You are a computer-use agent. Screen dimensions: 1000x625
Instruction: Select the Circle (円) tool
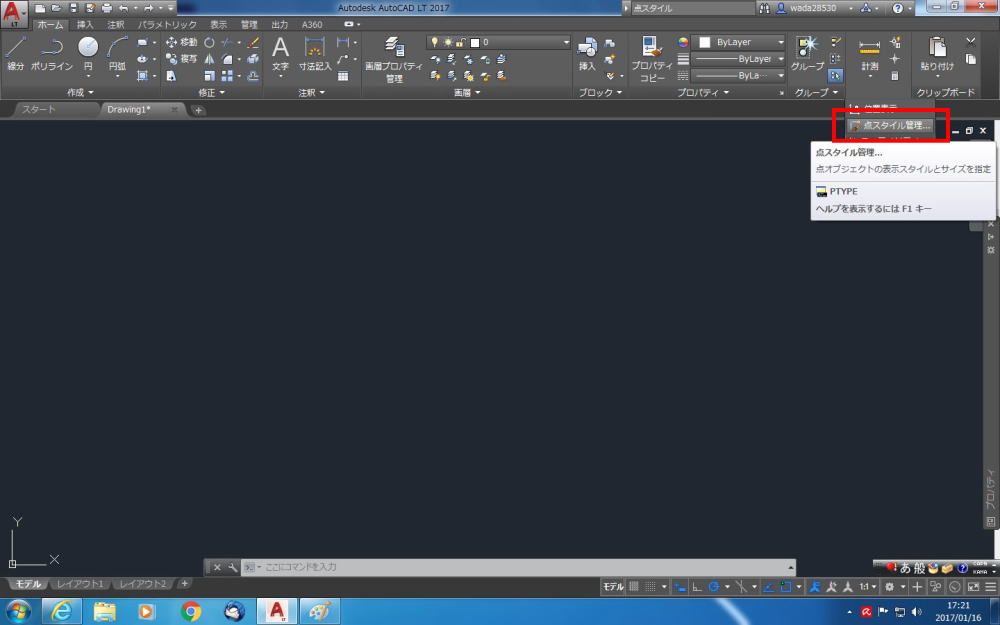[x=88, y=54]
